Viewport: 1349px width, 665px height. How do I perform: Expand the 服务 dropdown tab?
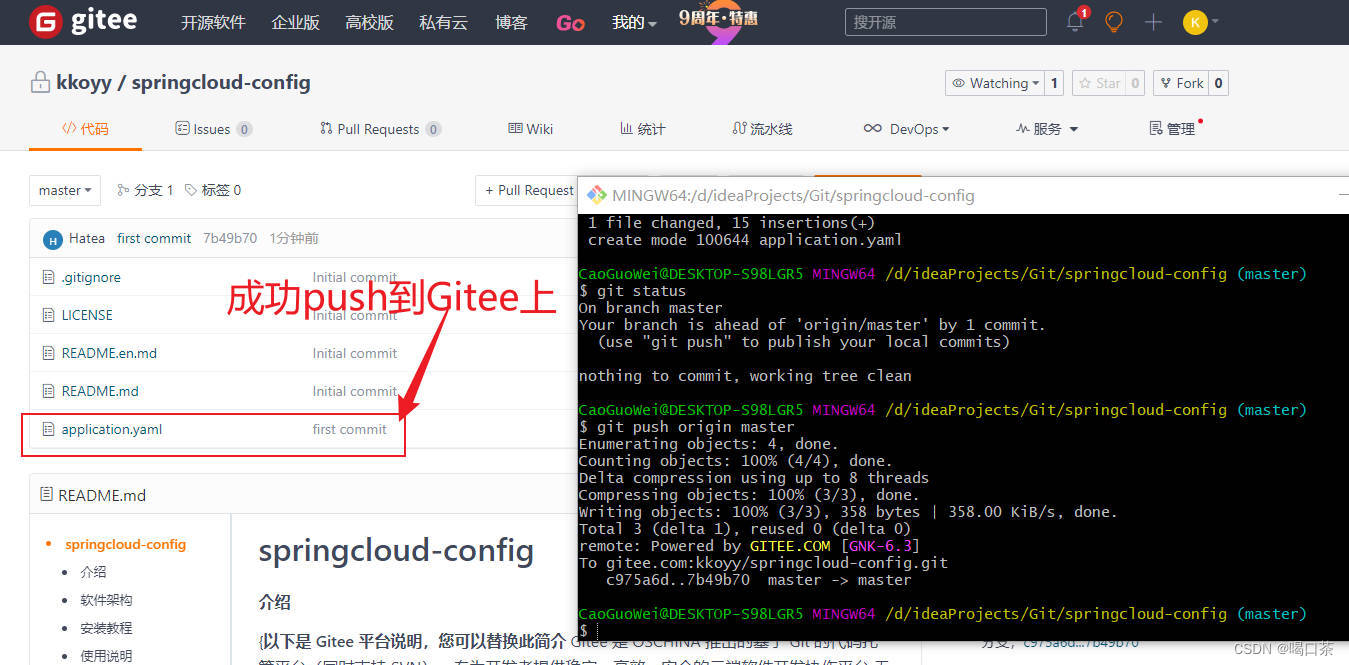1047,129
